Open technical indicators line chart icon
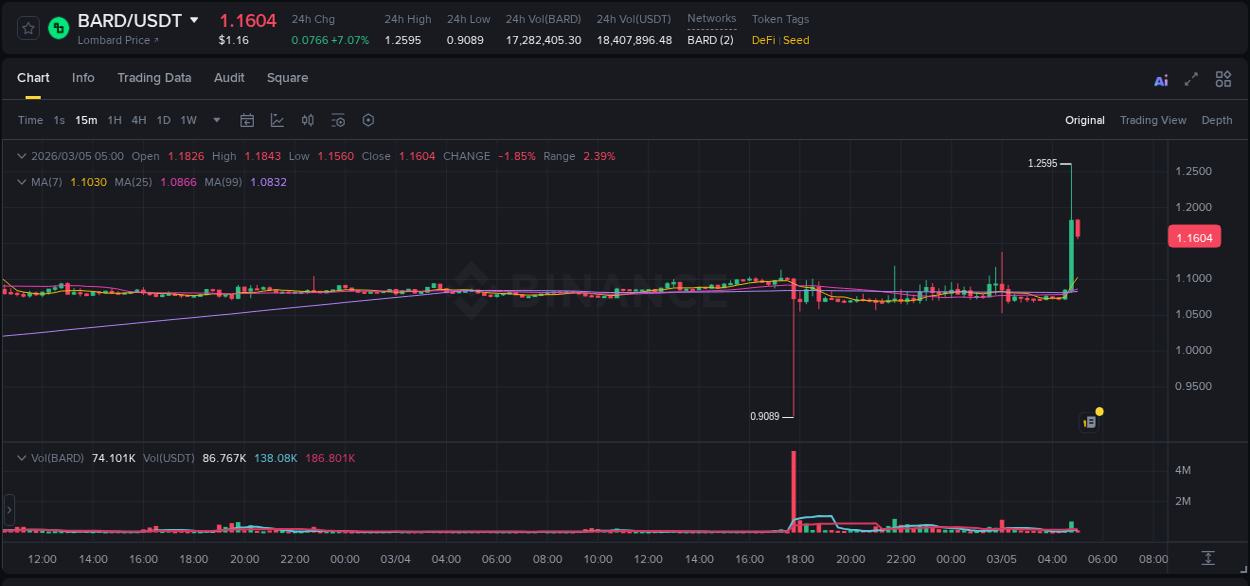The image size is (1250, 586). pyautogui.click(x=277, y=120)
